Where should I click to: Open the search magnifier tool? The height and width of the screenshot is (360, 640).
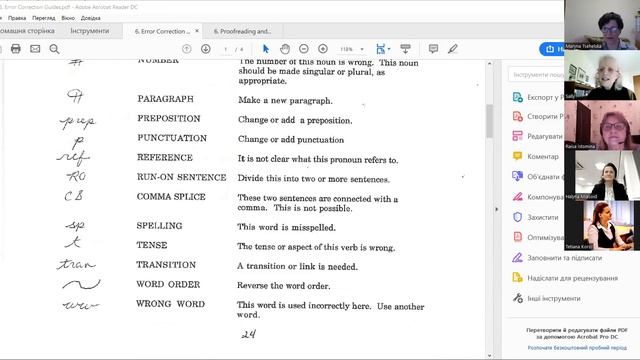click(54, 49)
